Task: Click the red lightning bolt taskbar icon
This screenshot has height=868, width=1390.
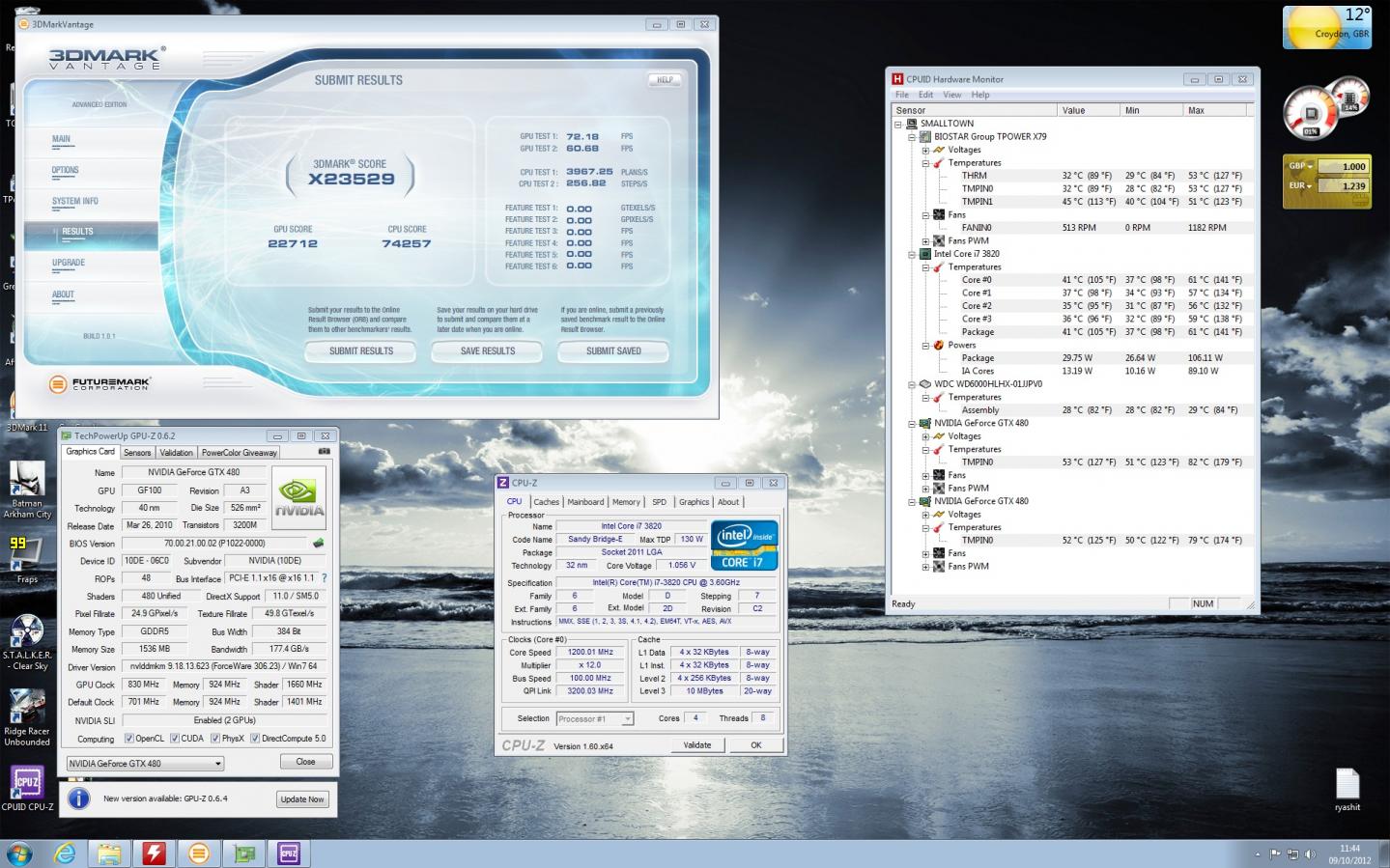Action: tap(154, 854)
